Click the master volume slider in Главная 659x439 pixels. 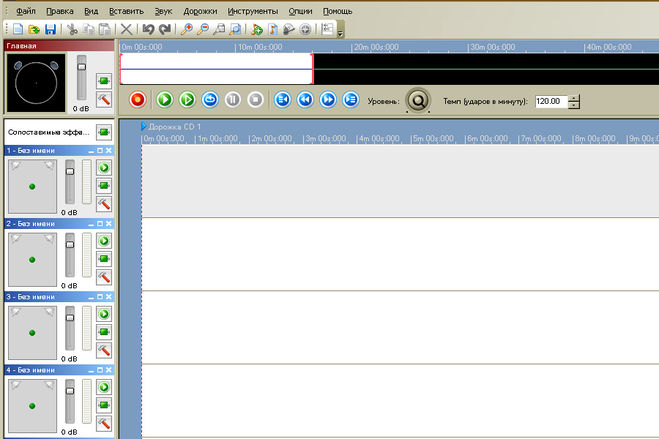click(81, 66)
